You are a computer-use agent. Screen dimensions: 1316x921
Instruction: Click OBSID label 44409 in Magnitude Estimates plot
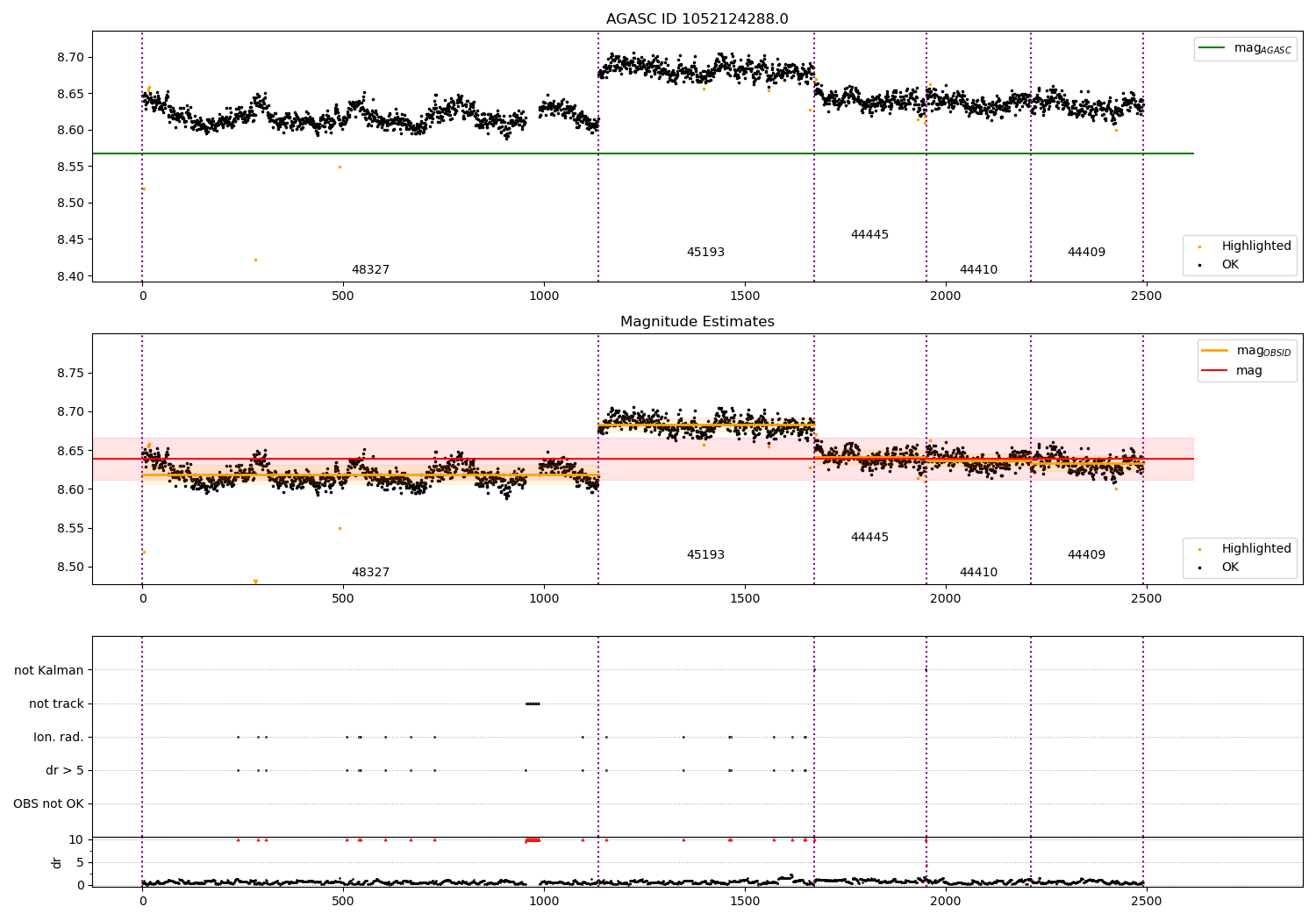pyautogui.click(x=1086, y=555)
